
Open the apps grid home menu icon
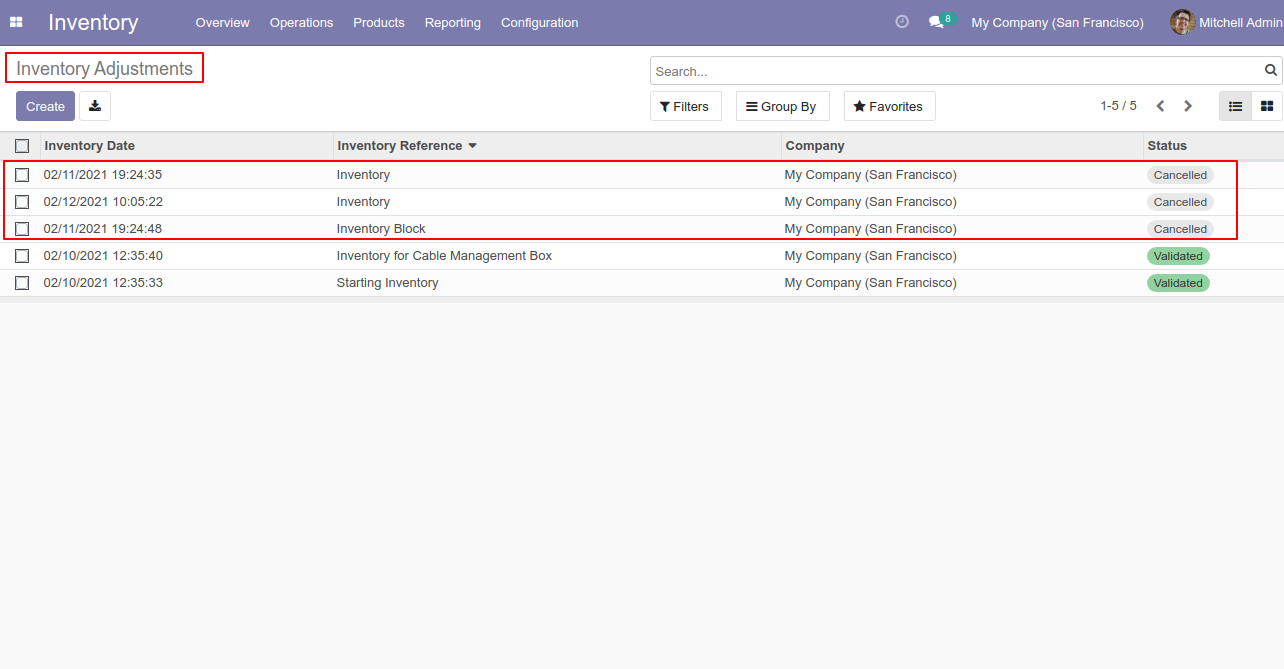coord(16,22)
